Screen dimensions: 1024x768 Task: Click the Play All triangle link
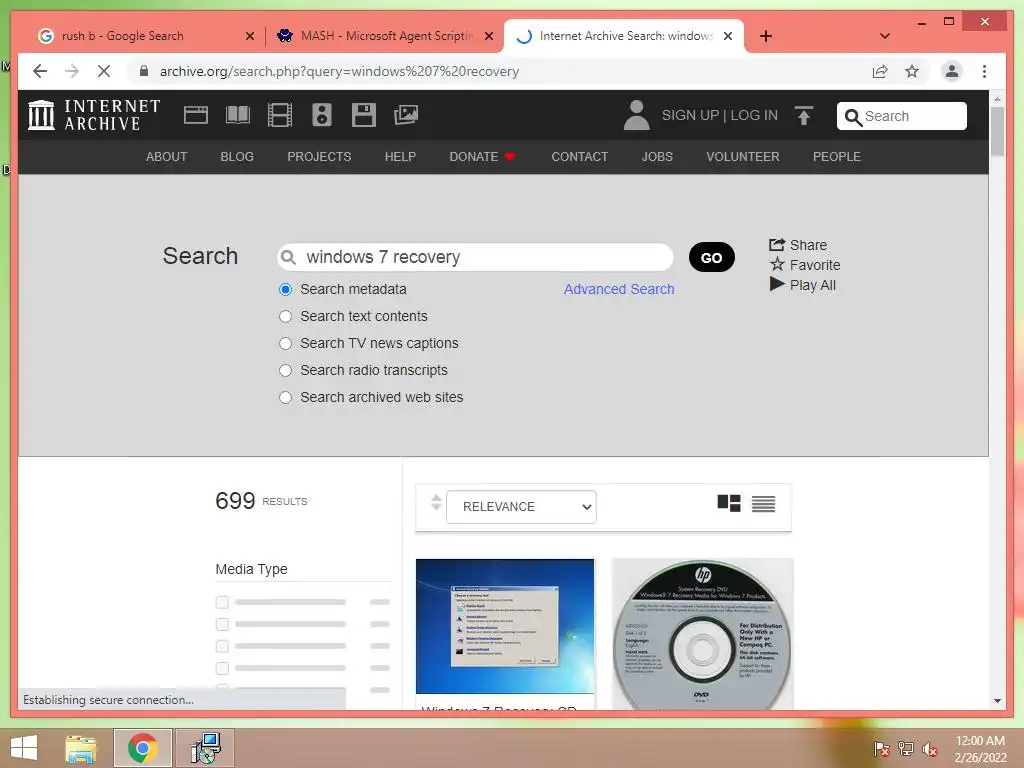(x=803, y=285)
